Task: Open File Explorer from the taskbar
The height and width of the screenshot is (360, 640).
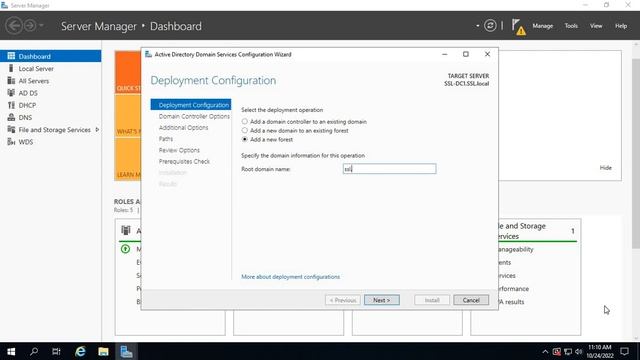Action: coord(103,351)
